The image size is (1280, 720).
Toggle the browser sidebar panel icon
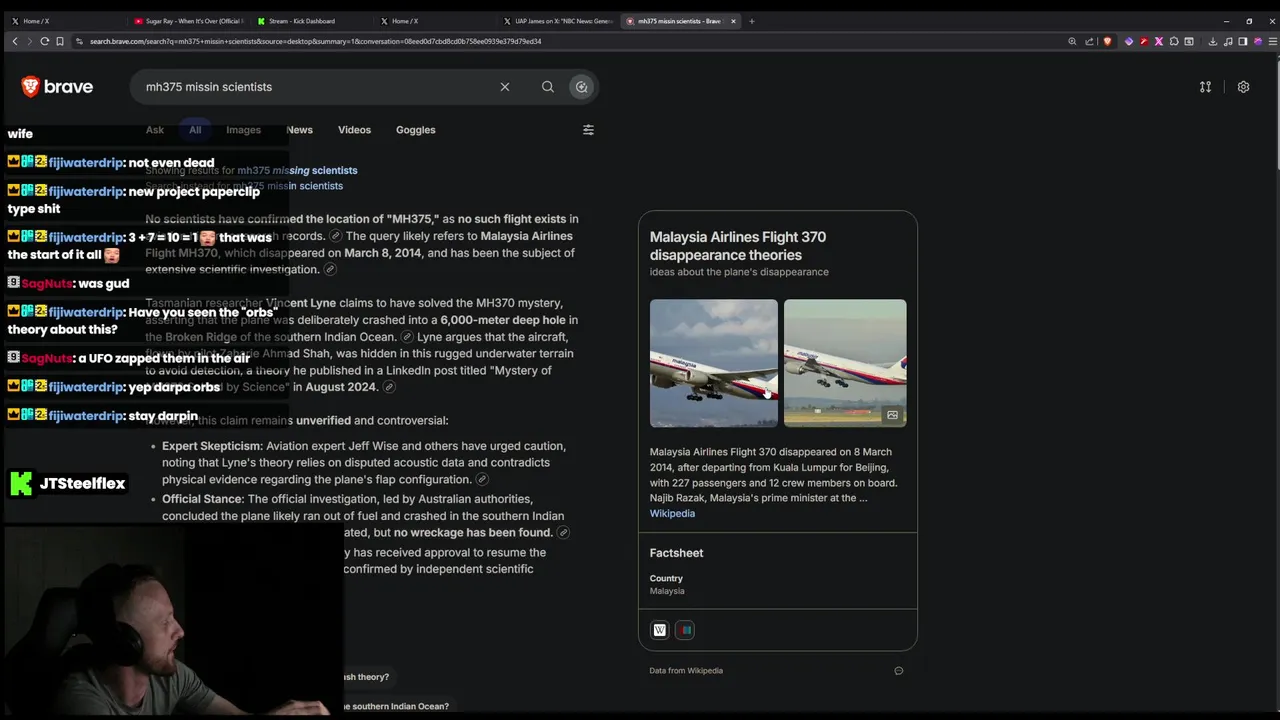click(1243, 41)
